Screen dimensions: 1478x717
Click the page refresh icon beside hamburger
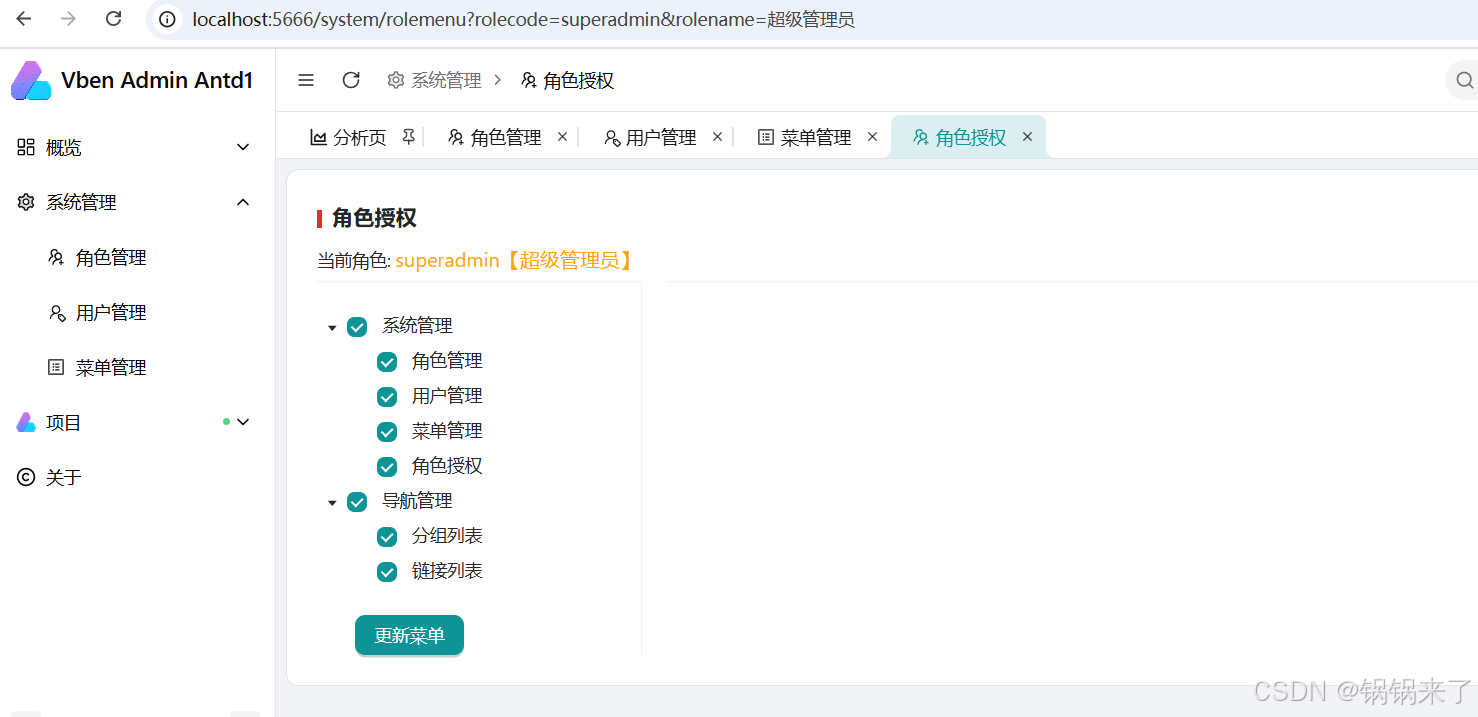click(350, 79)
